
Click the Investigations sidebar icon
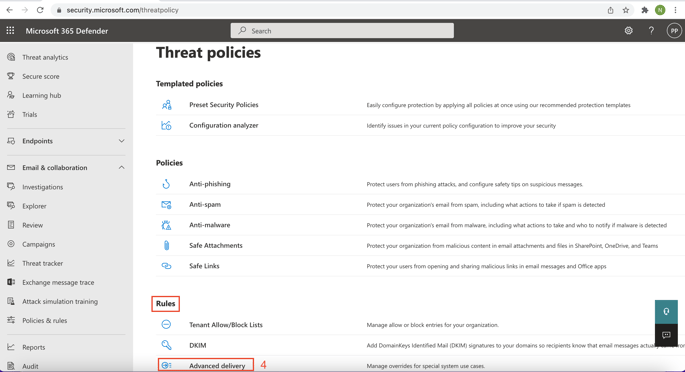tap(11, 187)
